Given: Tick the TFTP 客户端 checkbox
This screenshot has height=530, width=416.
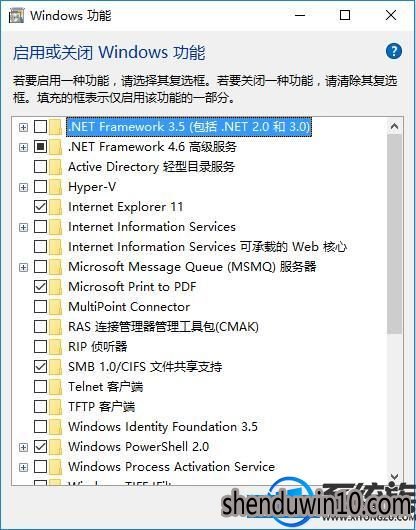Looking at the screenshot, I should (41, 407).
